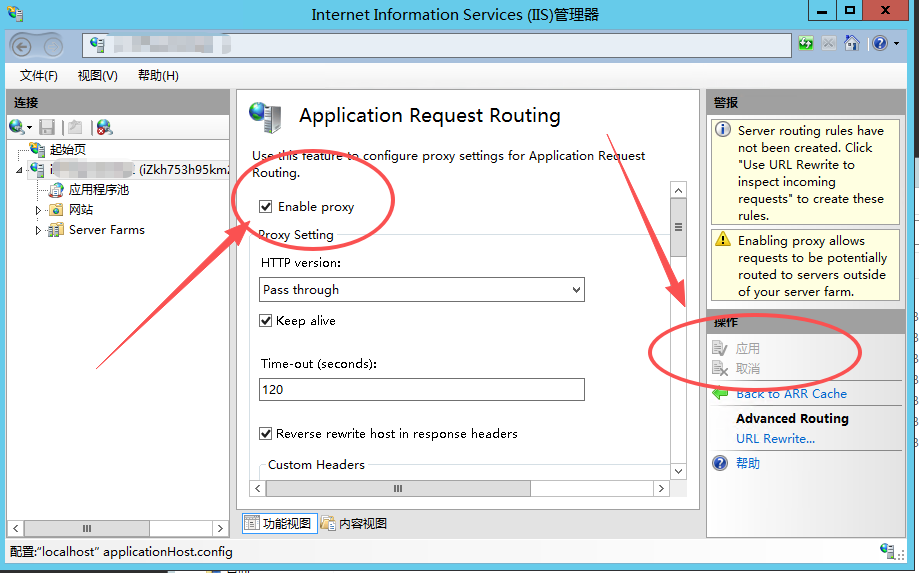
Task: Click the 应用 Apply action
Action: (x=748, y=349)
